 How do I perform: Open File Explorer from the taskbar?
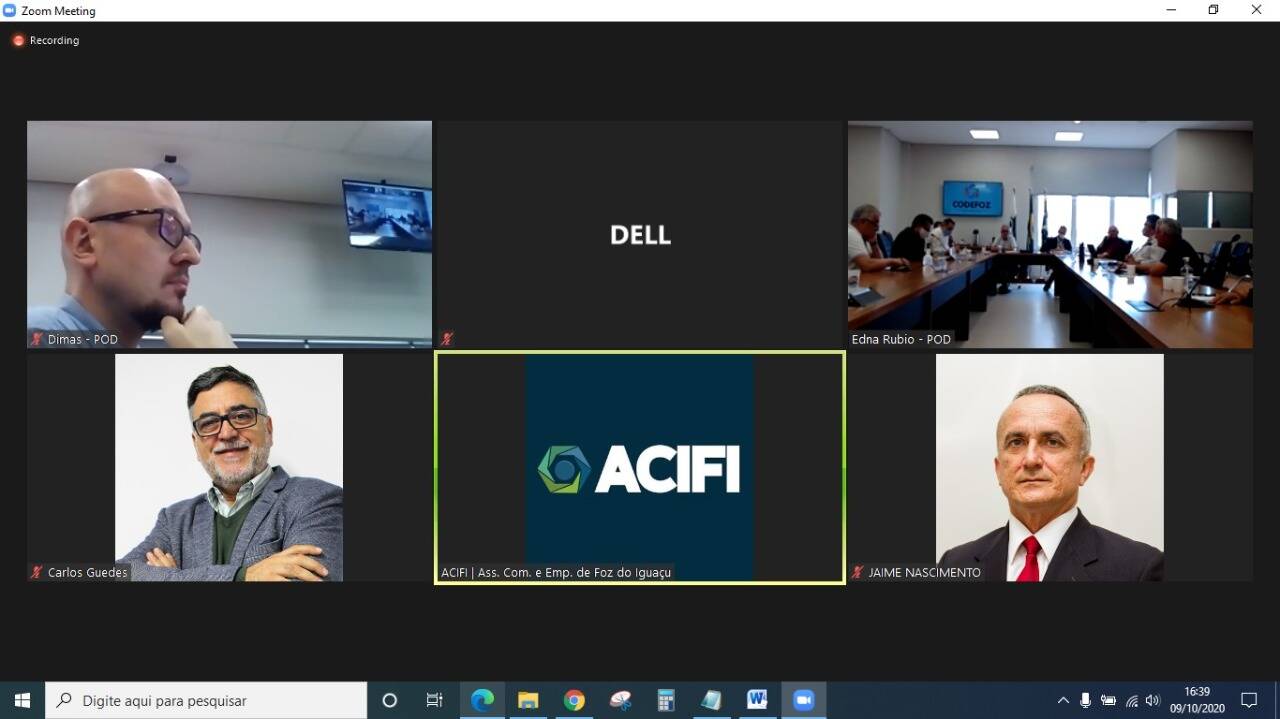click(528, 700)
